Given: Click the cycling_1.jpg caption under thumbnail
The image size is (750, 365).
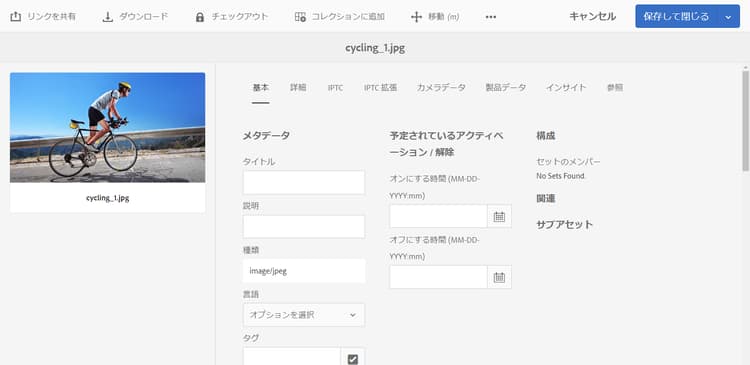Looking at the screenshot, I should coord(108,198).
